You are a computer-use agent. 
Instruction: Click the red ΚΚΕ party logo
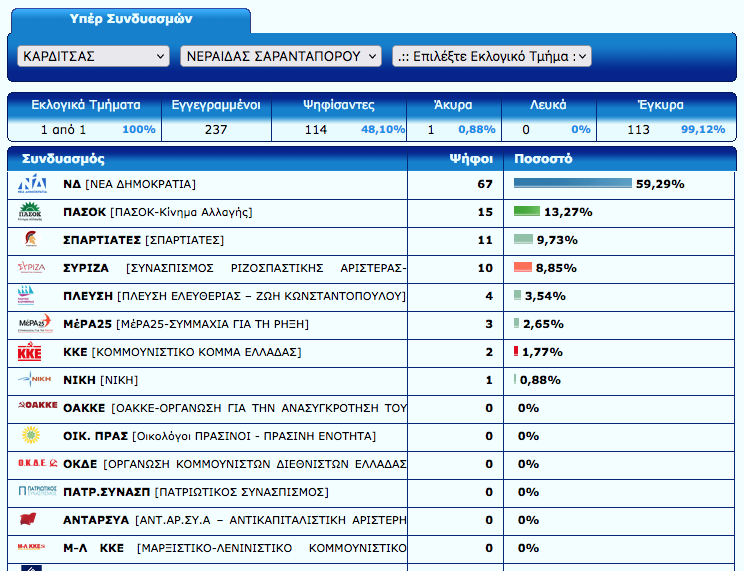(x=30, y=352)
